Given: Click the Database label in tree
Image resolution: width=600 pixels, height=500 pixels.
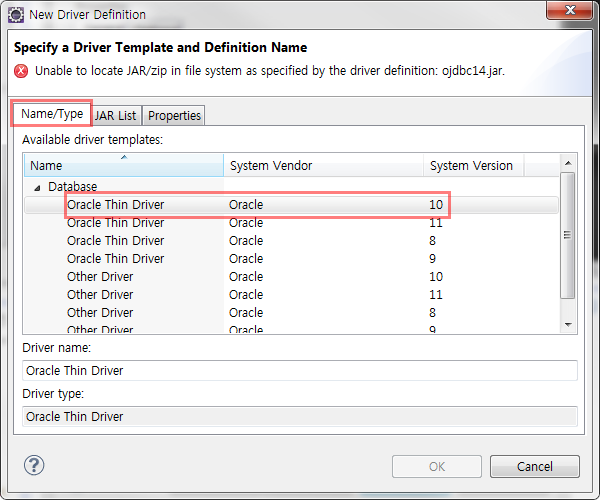Looking at the screenshot, I should coord(73,187).
